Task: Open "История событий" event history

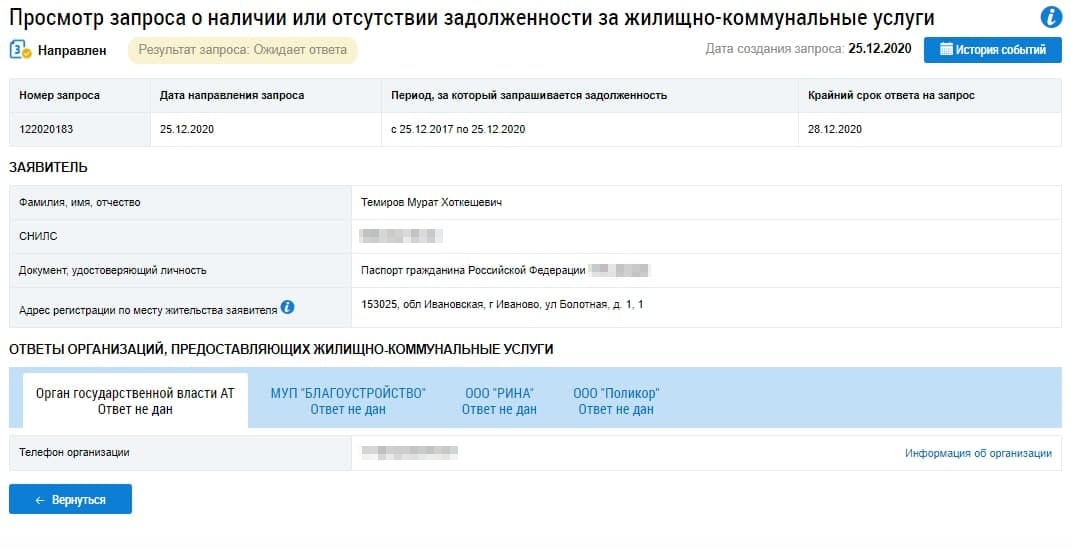Action: (992, 50)
